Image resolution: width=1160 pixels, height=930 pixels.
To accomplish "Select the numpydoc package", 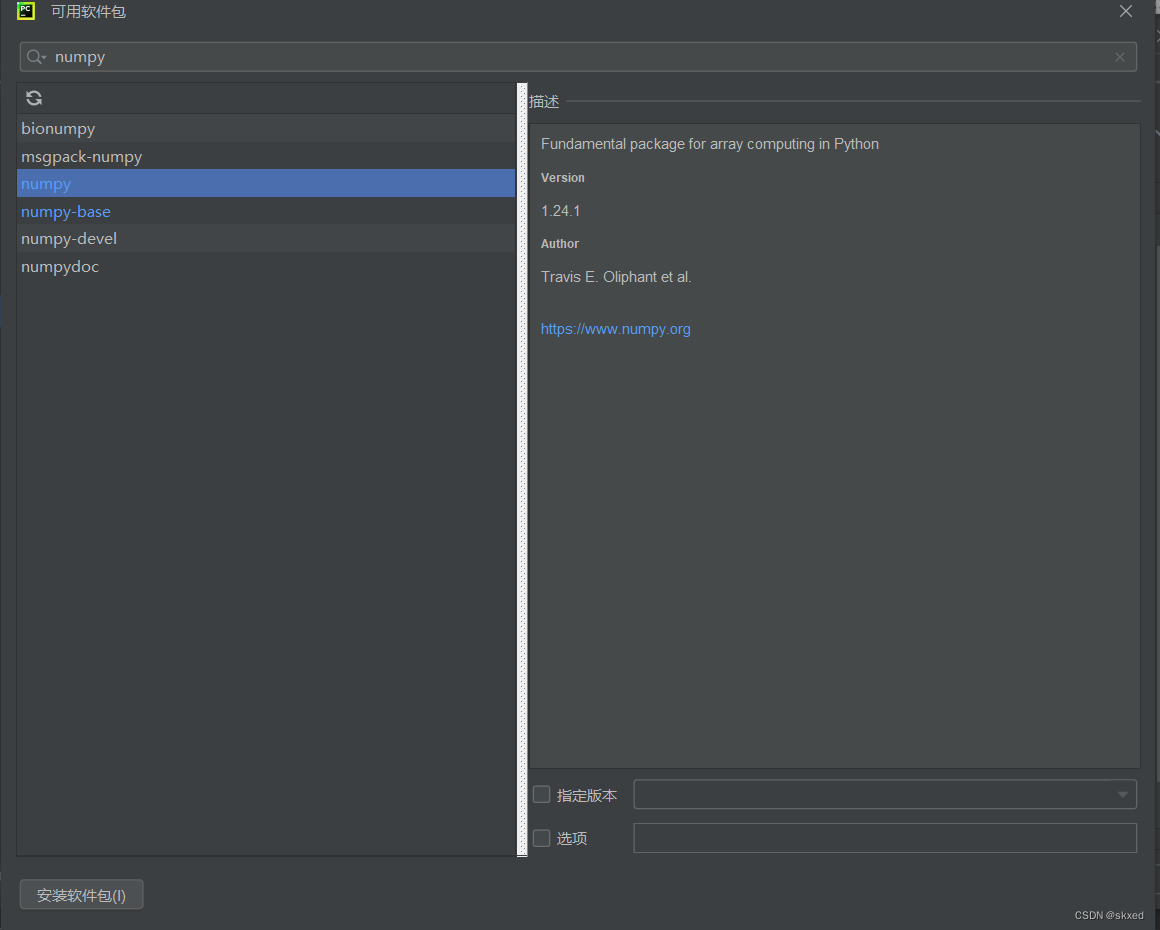I will click(x=266, y=266).
